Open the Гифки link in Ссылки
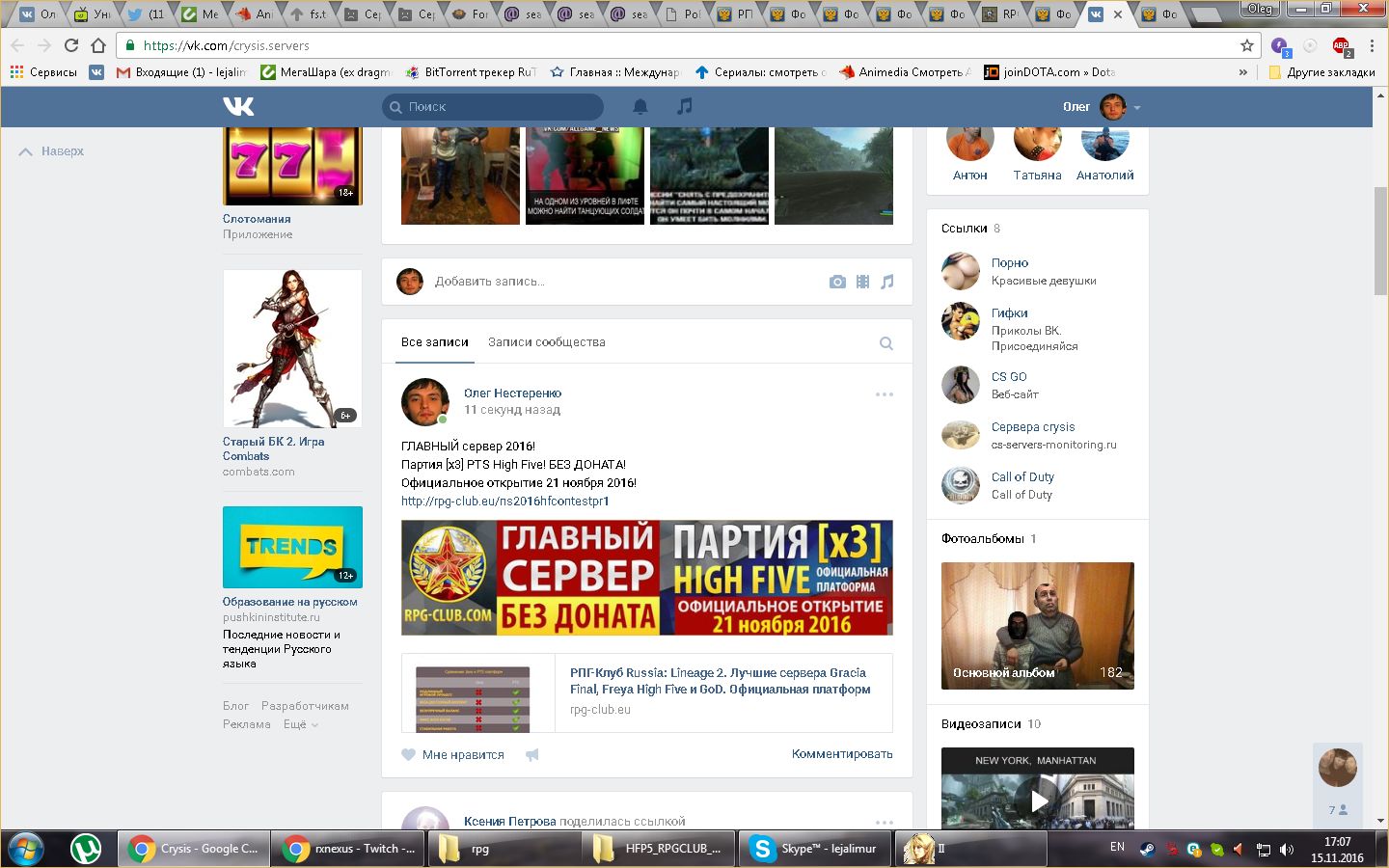 pos(1010,313)
